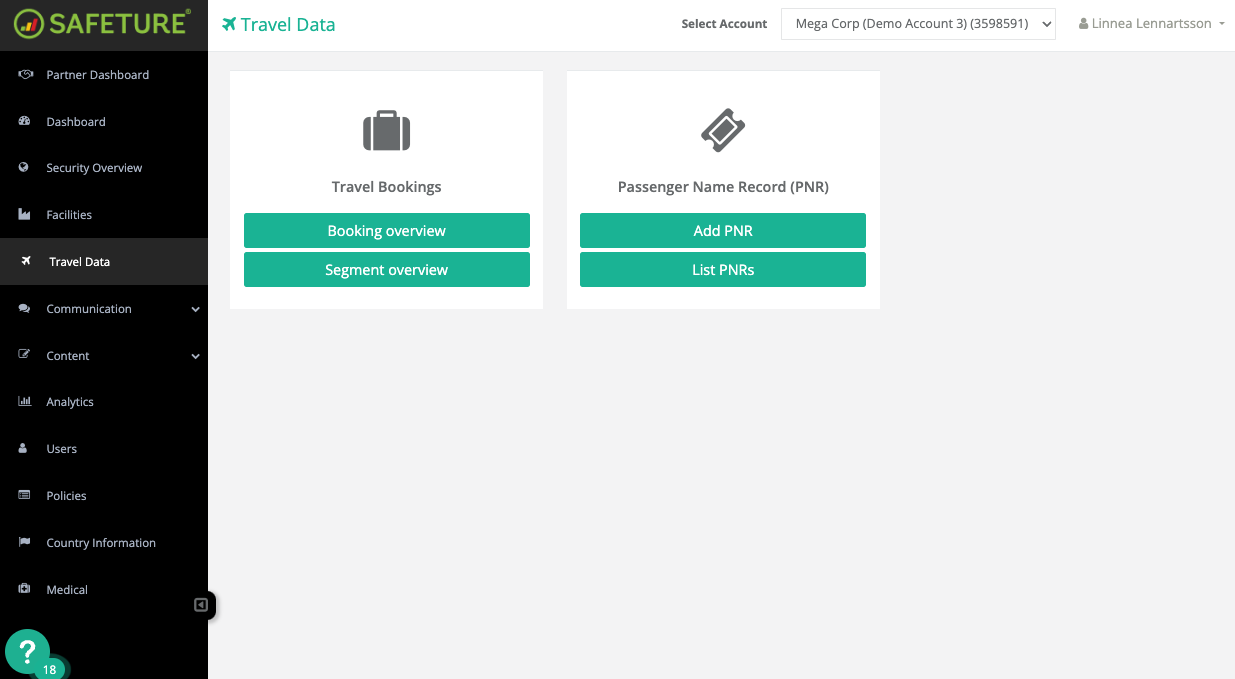The image size is (1235, 679).
Task: Open the Dashboard sidebar entry
Action: pos(77,121)
